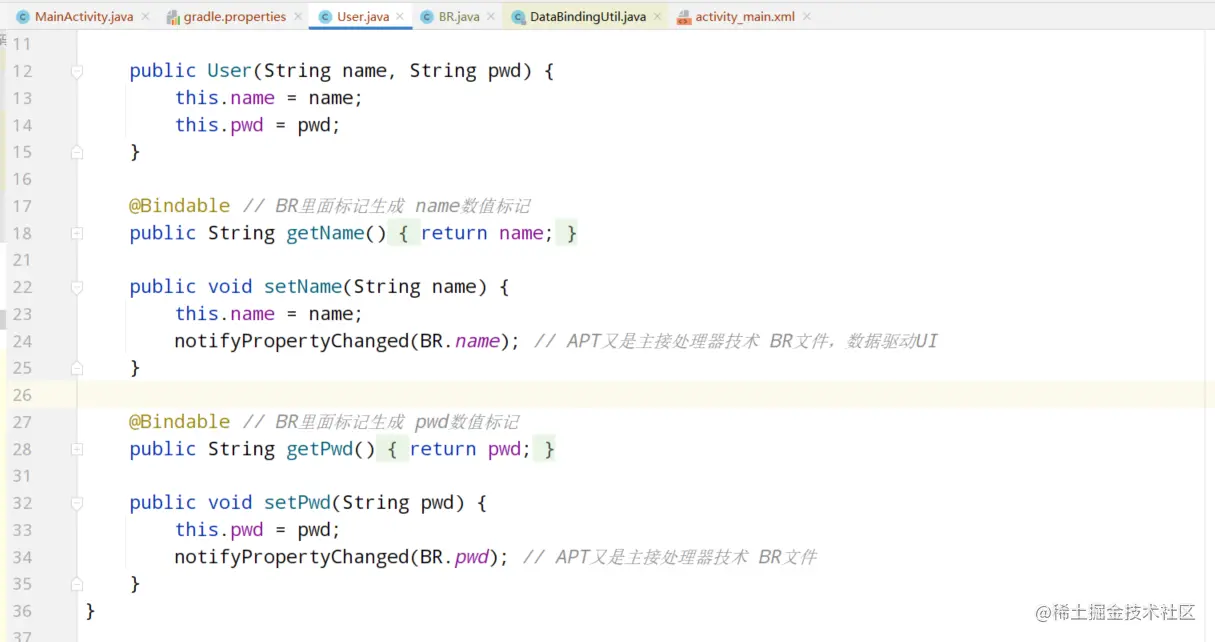Click the setPwd method name
The image size is (1215, 642).
coord(297,503)
